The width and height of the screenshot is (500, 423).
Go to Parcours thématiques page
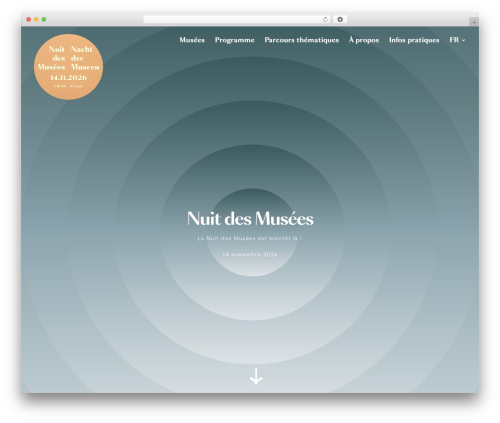(302, 40)
